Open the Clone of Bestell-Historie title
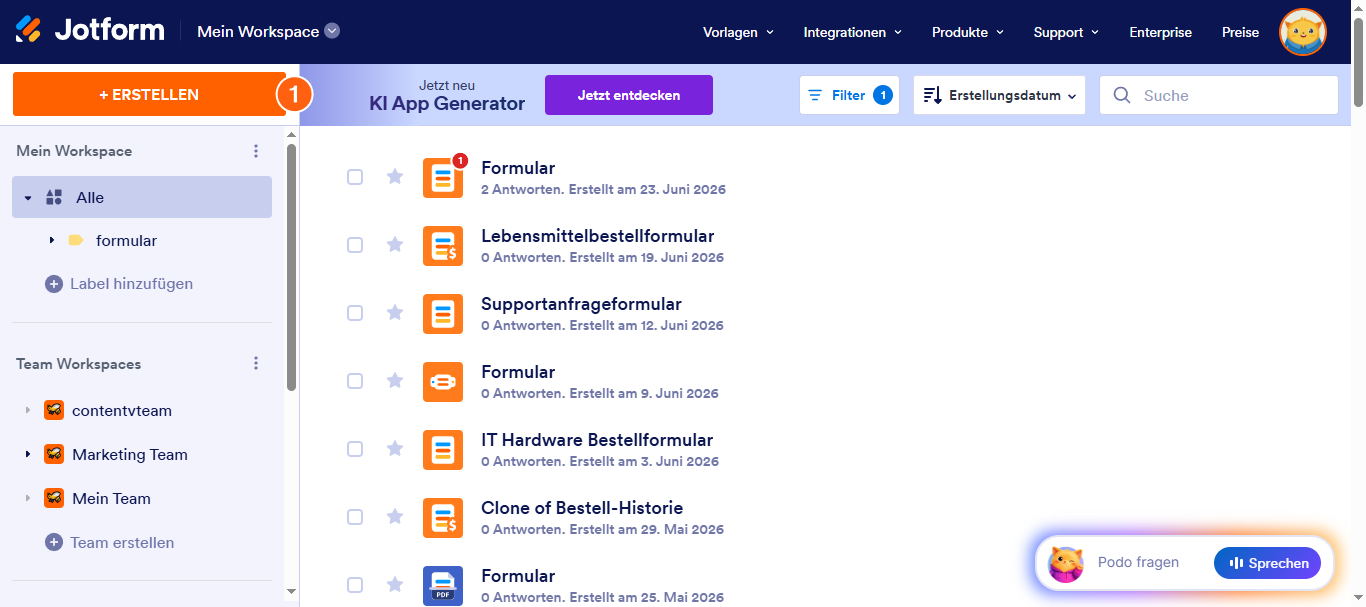The image size is (1366, 607). click(582, 508)
